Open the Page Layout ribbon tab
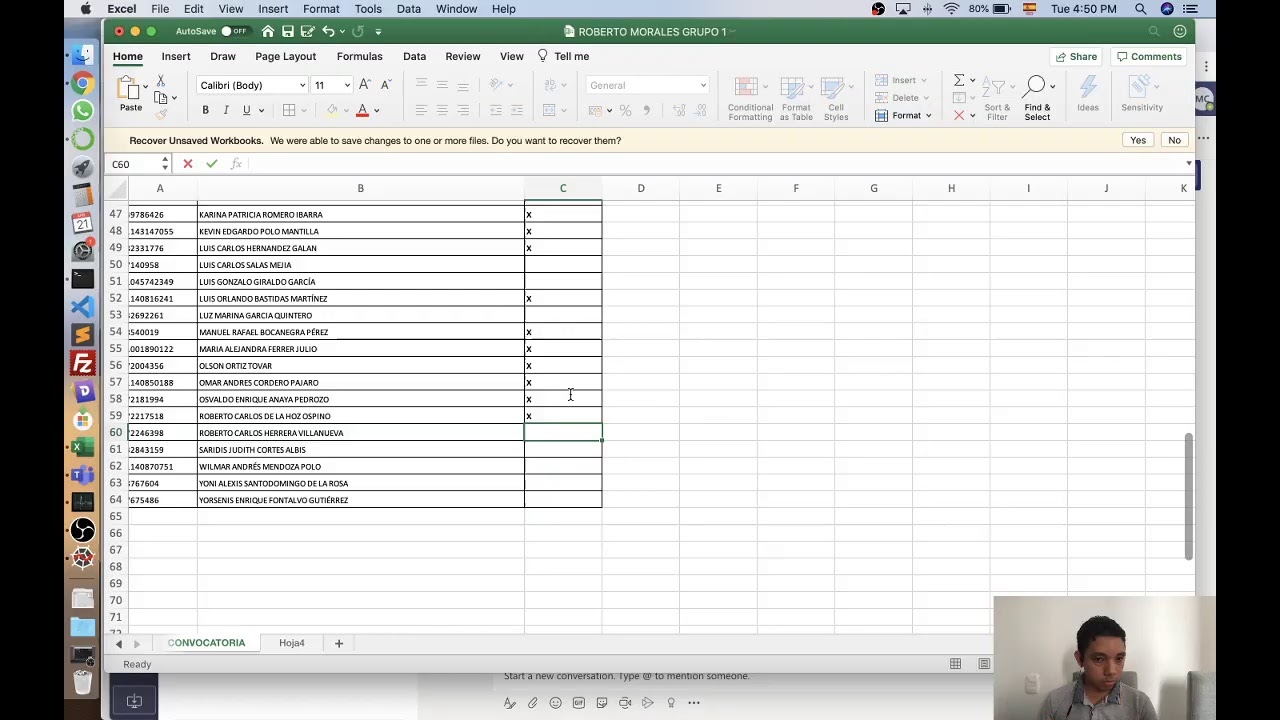1280x720 pixels. (285, 56)
